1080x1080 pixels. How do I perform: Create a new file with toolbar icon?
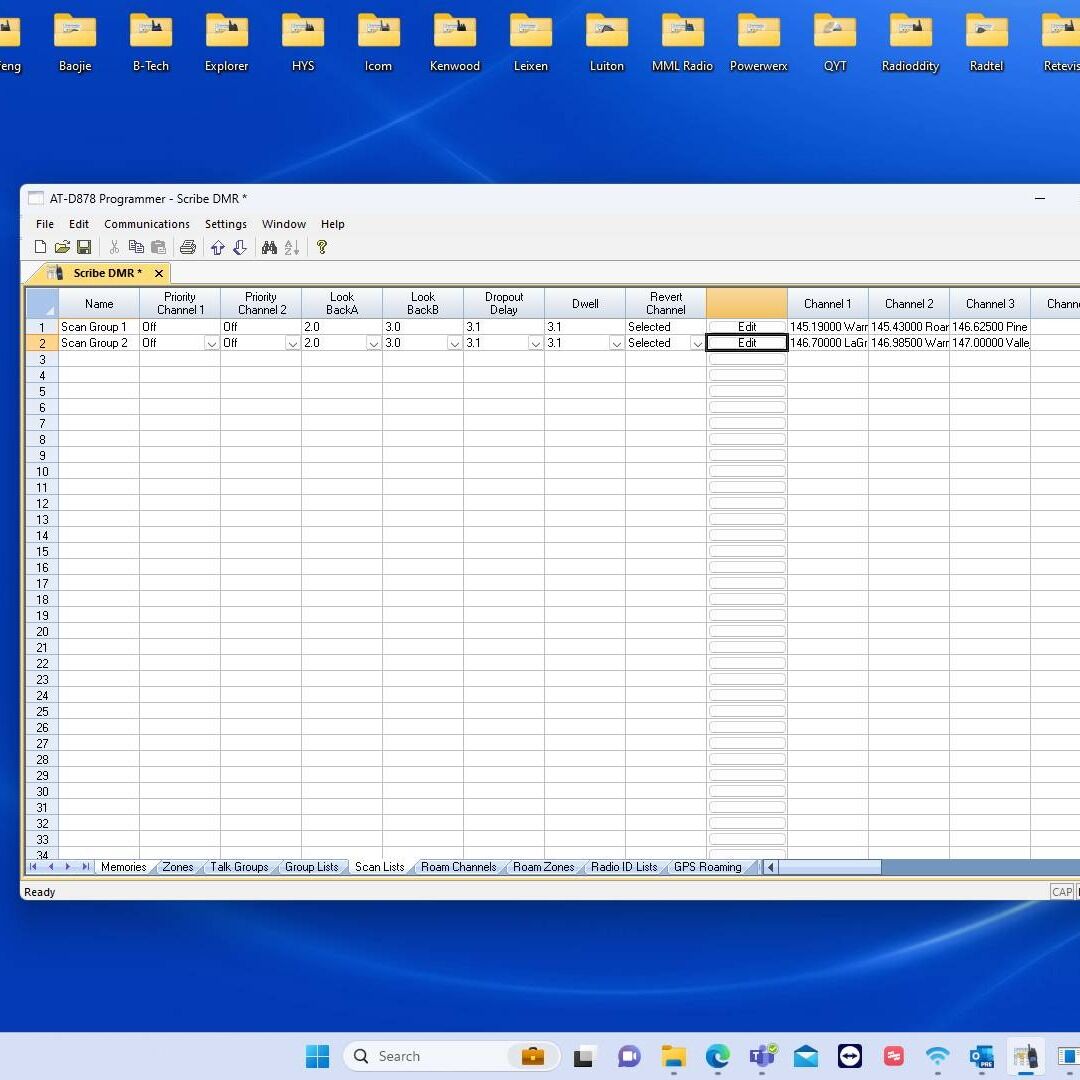[x=41, y=247]
